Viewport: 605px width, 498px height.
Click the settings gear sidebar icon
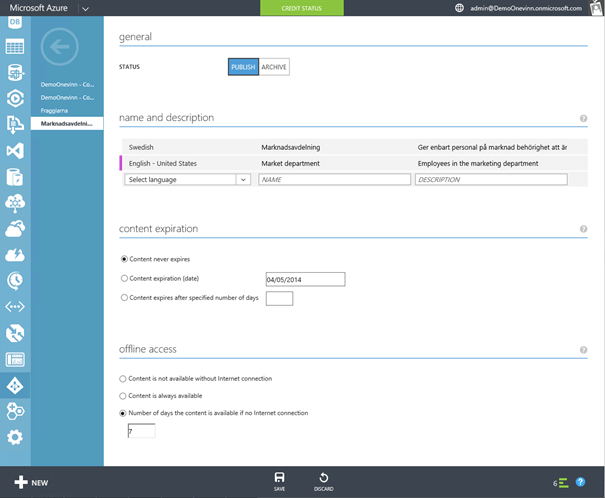(x=15, y=437)
